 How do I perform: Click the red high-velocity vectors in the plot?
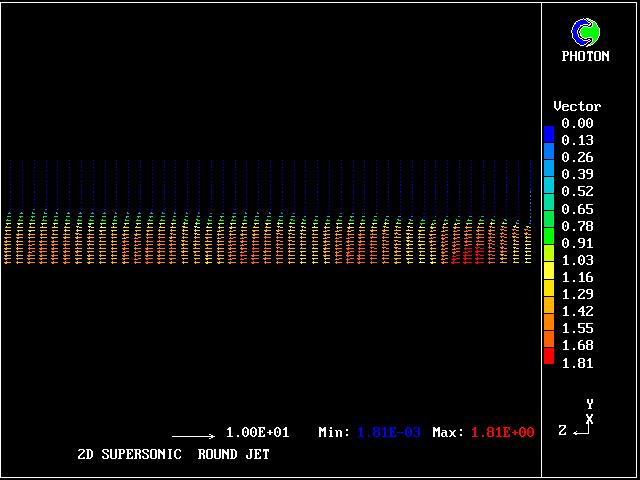click(470, 256)
